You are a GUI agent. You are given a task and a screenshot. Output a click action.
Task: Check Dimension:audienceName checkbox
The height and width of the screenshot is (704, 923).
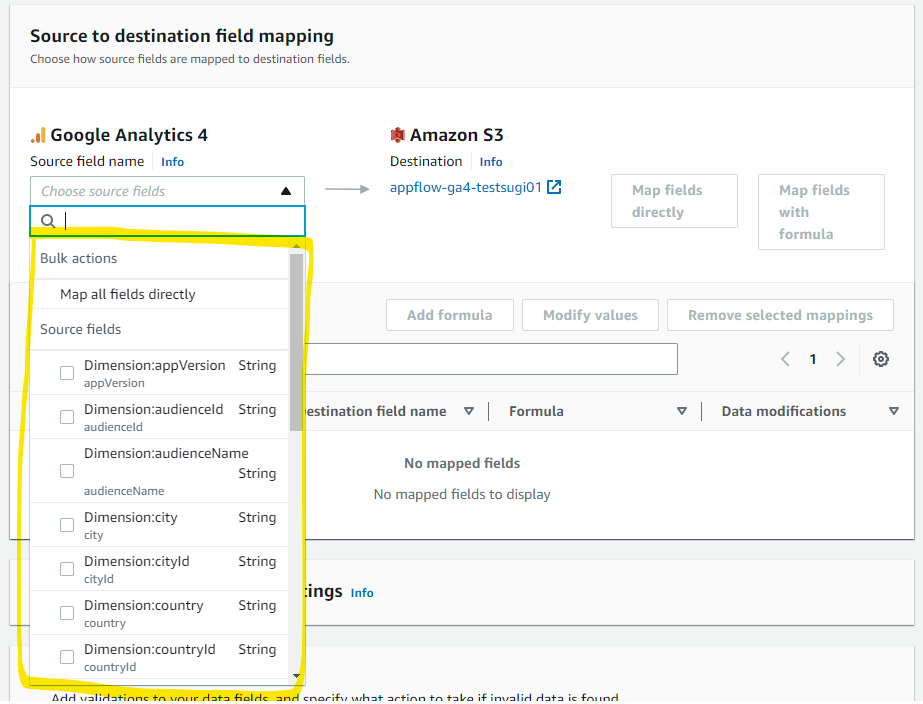67,471
